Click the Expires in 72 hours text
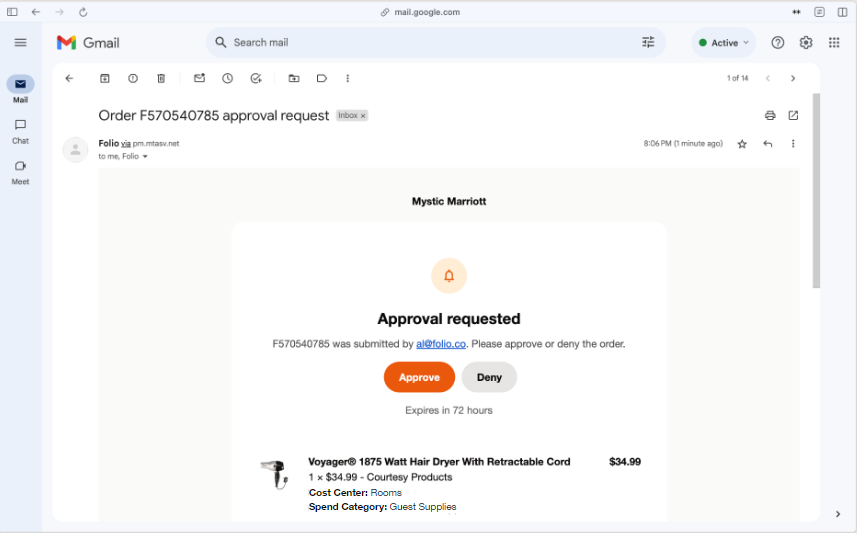This screenshot has height=533, width=857. (449, 411)
